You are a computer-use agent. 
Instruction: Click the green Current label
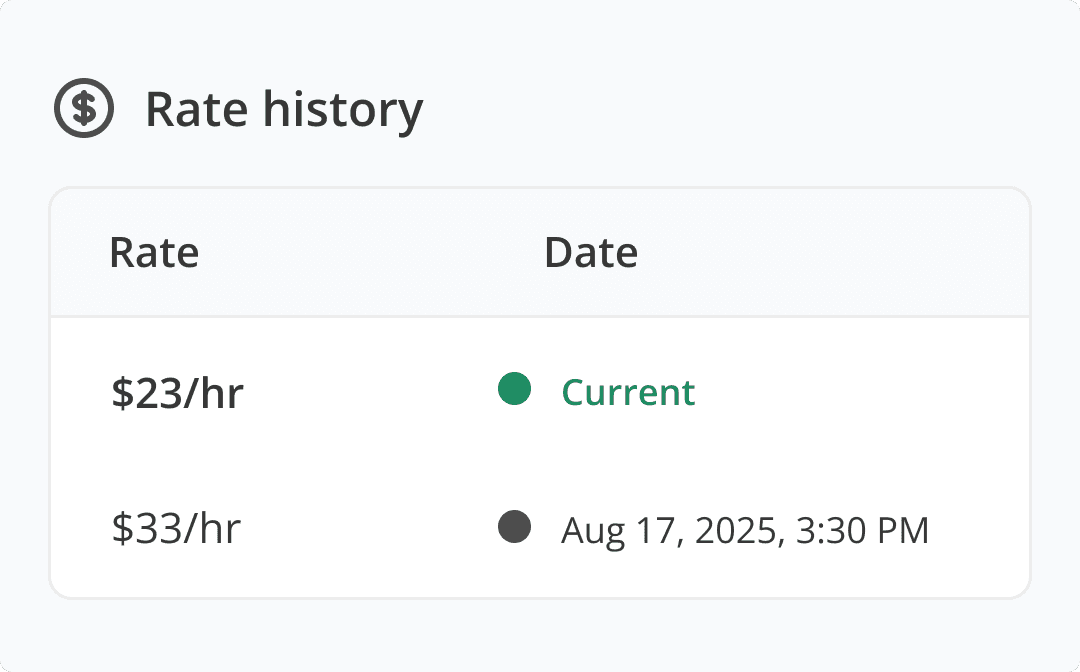click(628, 393)
